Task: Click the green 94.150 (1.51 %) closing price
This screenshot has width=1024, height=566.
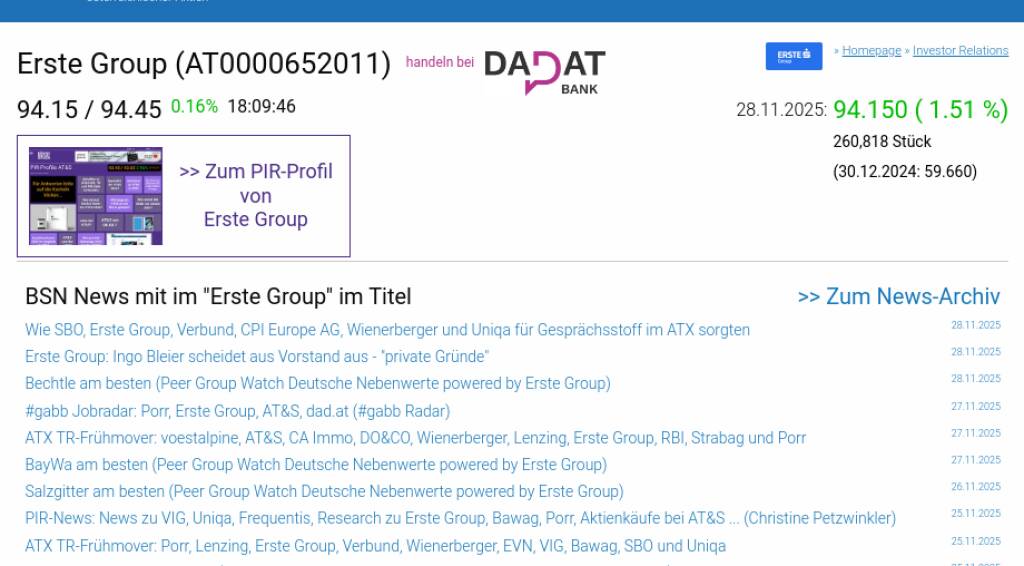Action: 920,110
